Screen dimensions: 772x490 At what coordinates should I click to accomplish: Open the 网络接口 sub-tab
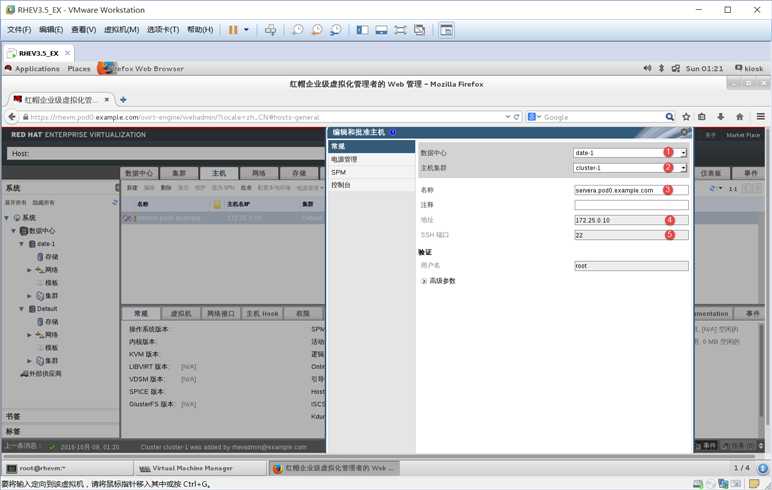(x=221, y=313)
